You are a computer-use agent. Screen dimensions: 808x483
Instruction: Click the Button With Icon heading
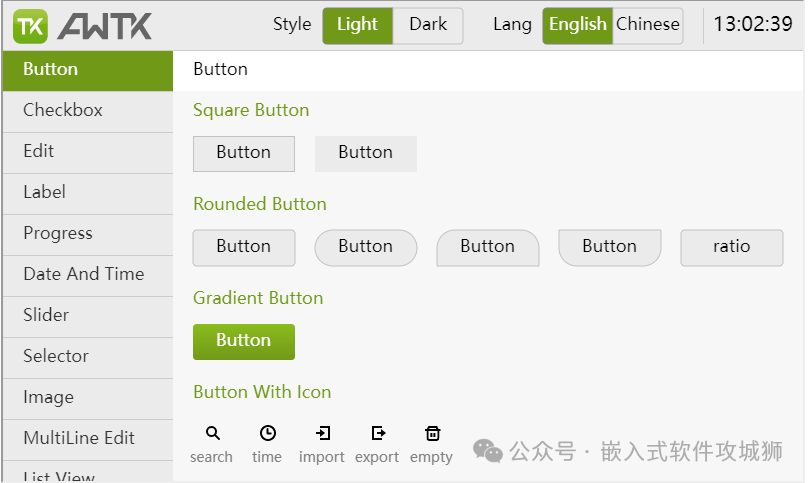click(x=262, y=393)
